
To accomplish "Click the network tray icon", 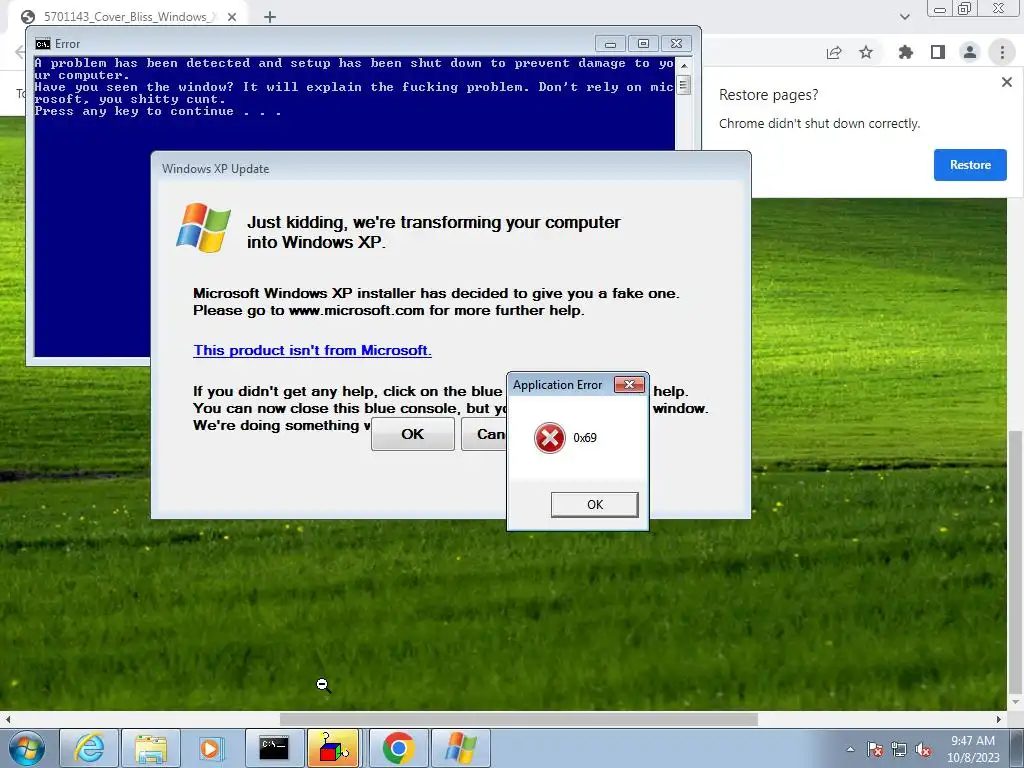I will click(x=899, y=749).
